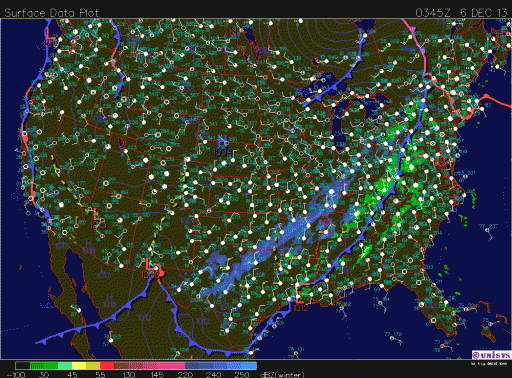Image resolution: width=512 pixels, height=378 pixels.
Task: Click the red L symbol above 1008
Action: point(150,264)
